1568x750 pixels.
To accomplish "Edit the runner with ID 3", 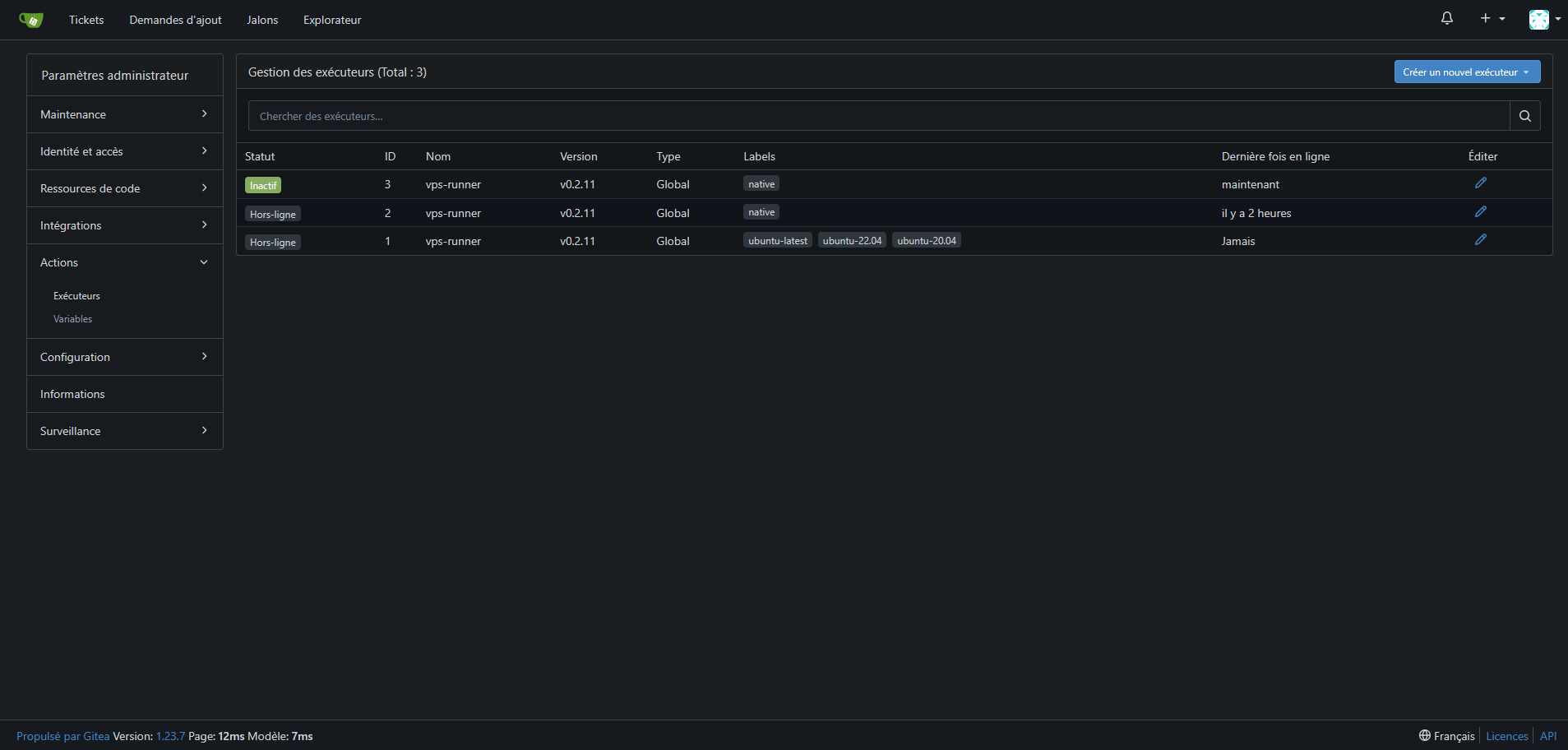I will [1480, 183].
